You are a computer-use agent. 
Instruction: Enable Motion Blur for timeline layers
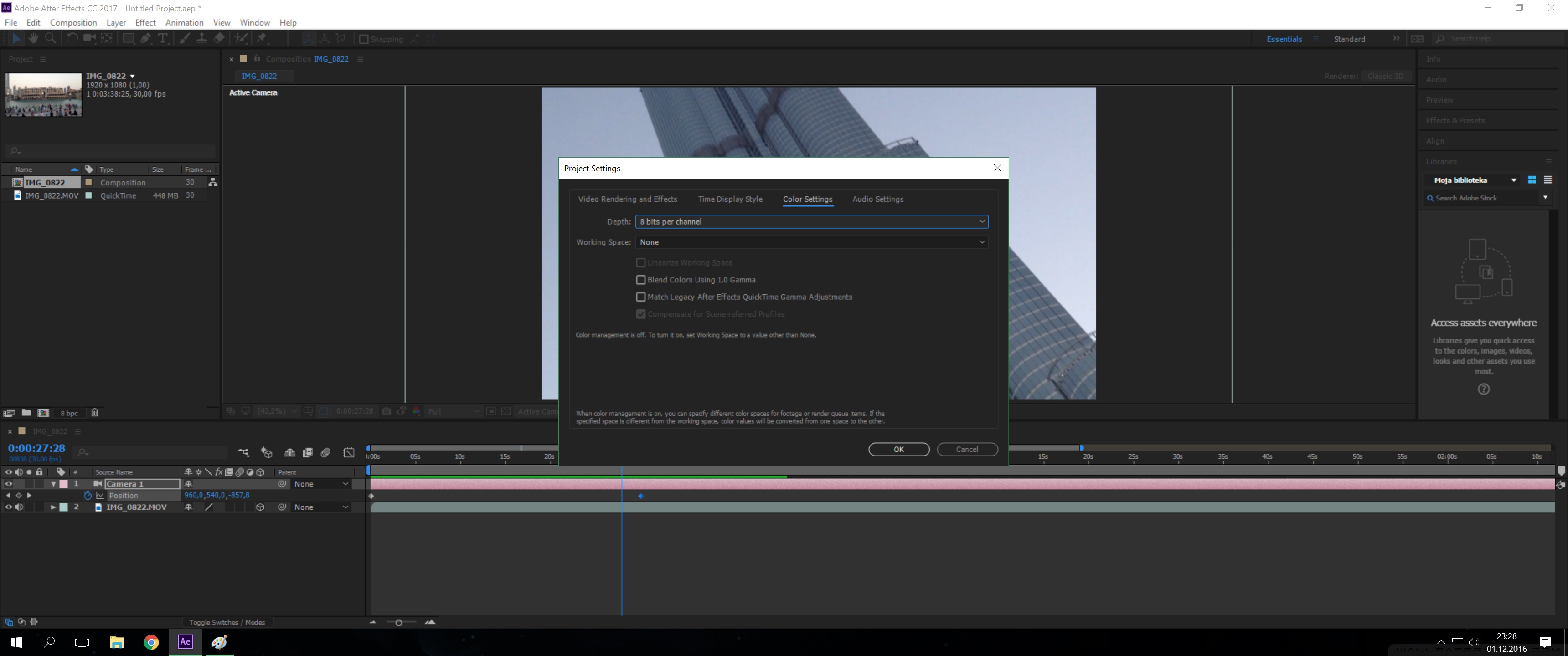click(325, 452)
